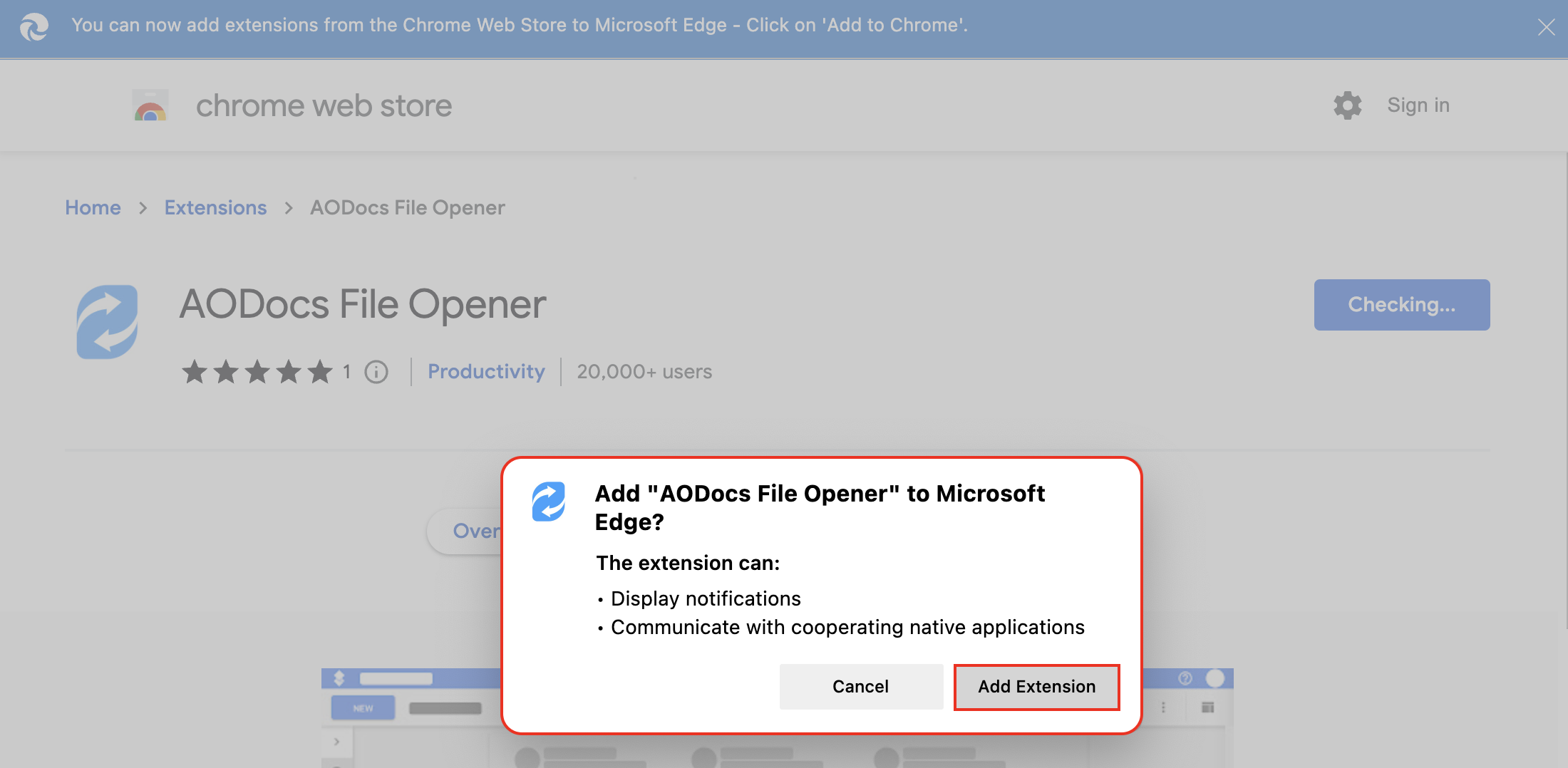
Task: Open the settings gear icon
Action: pos(1347,105)
